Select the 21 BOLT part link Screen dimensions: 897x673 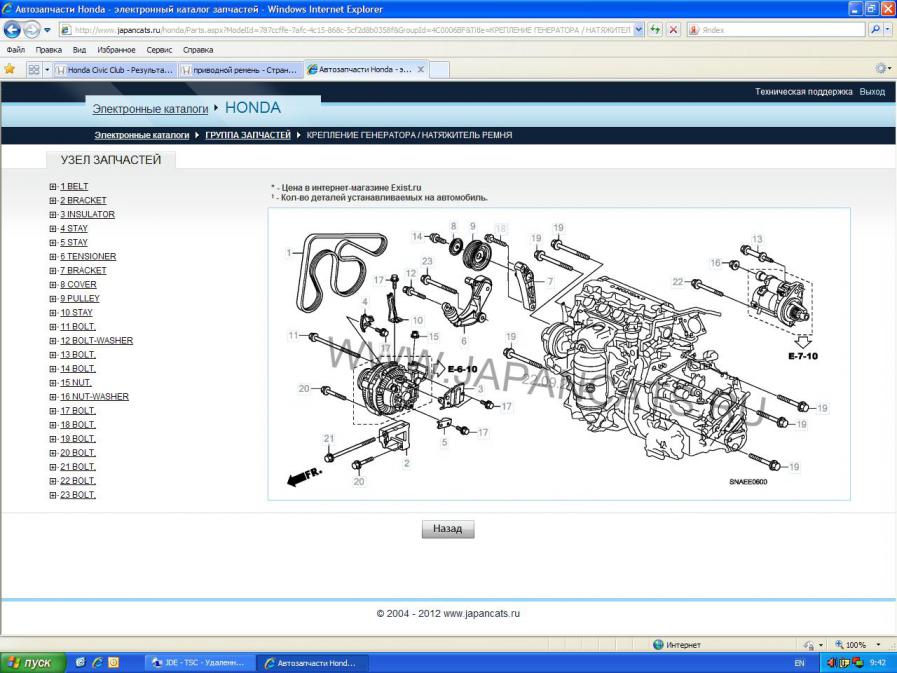click(x=78, y=467)
